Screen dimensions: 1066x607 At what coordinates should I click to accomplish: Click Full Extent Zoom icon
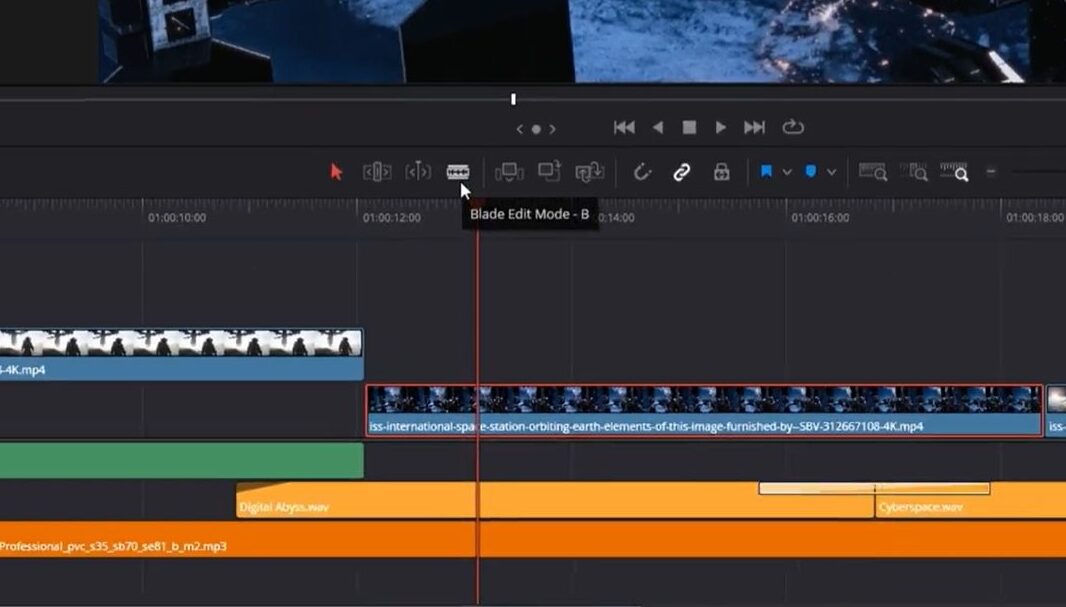(x=873, y=172)
